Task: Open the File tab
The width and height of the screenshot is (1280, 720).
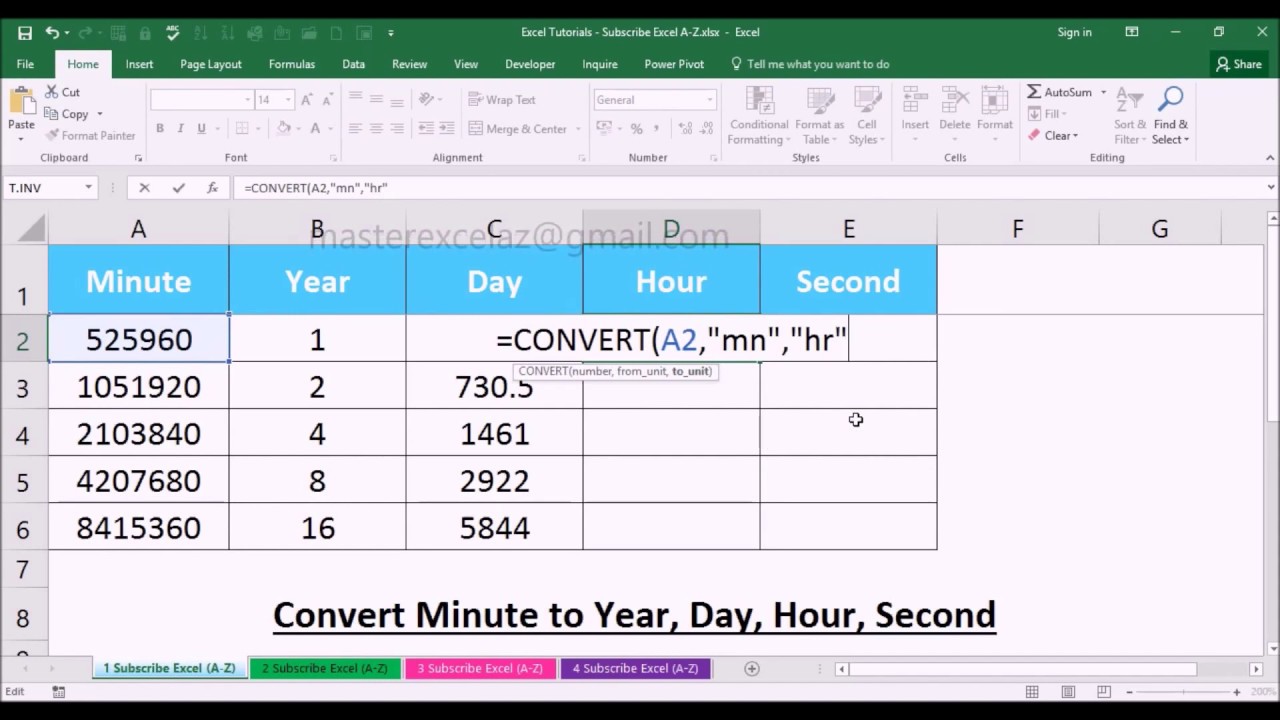Action: tap(25, 64)
